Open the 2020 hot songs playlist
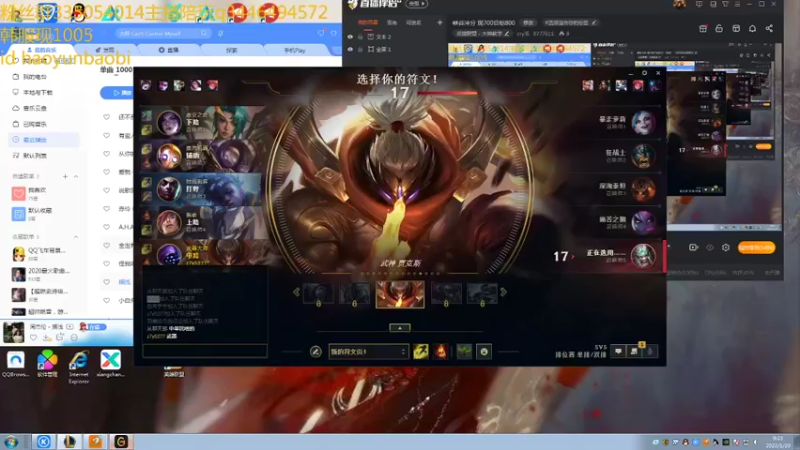This screenshot has height=450, width=800. (40, 274)
